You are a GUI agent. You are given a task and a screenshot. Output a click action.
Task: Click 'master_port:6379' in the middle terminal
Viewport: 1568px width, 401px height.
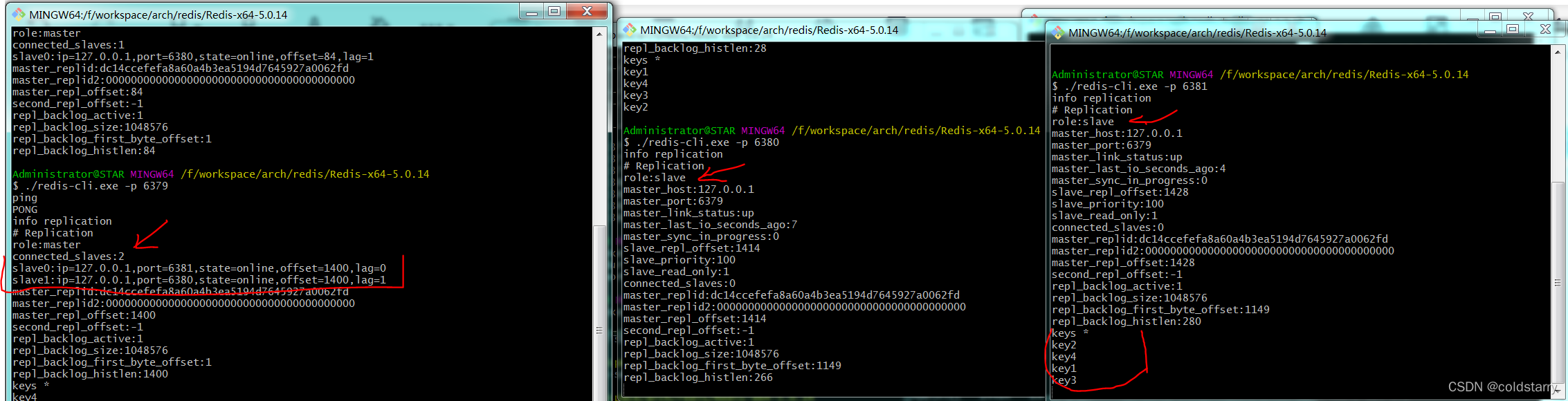[x=673, y=201]
